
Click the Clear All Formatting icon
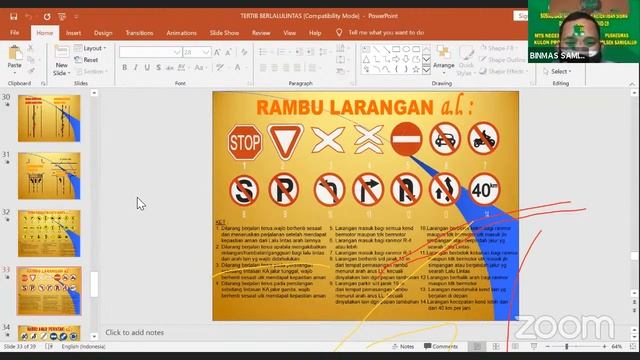(x=244, y=52)
